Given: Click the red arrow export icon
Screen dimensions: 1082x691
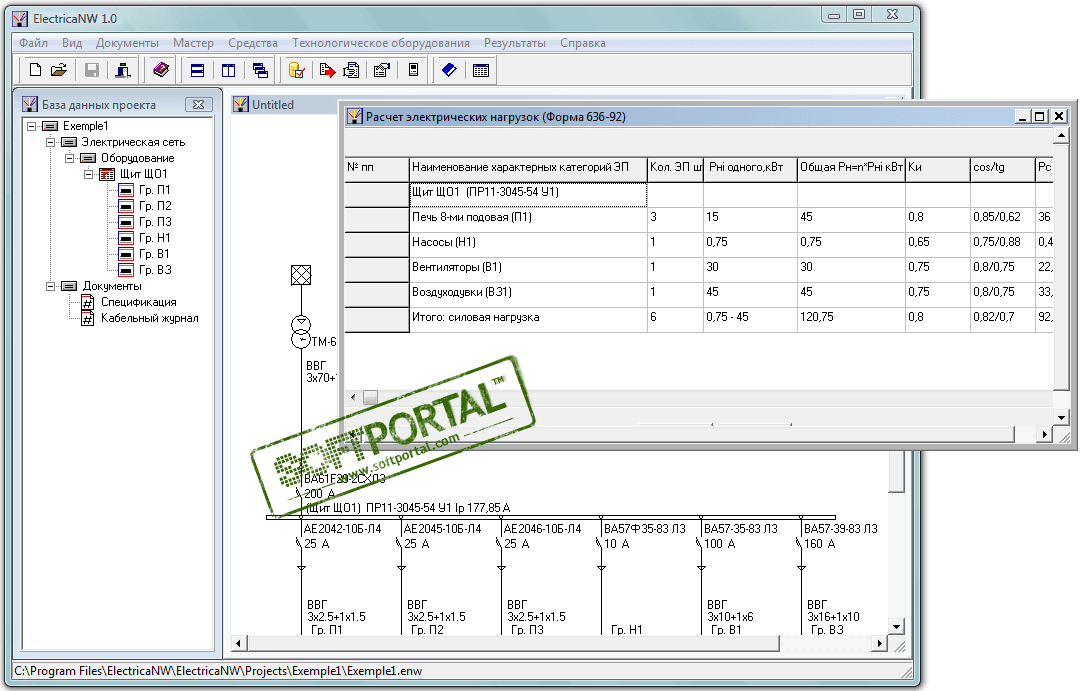Looking at the screenshot, I should (327, 70).
